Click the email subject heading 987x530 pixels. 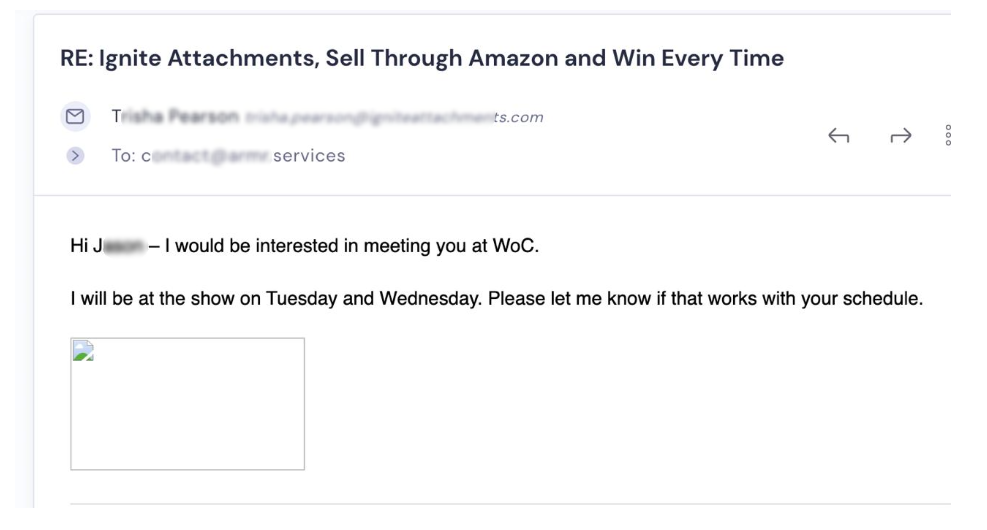(422, 58)
